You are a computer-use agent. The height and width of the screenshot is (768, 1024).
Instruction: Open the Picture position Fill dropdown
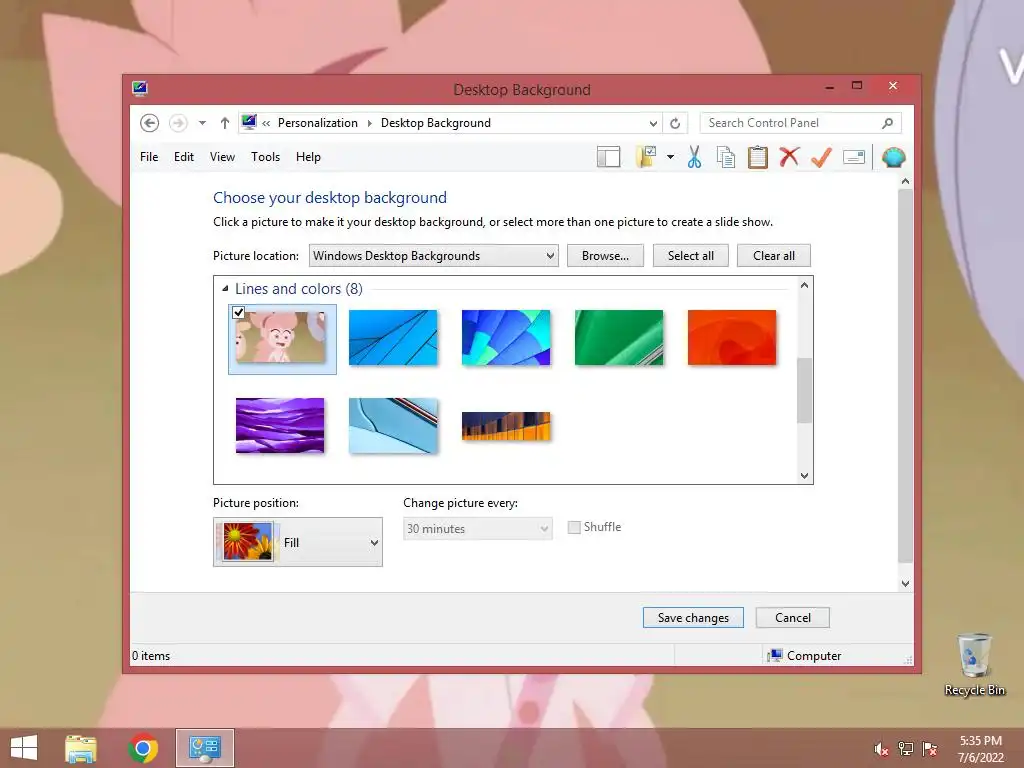click(298, 542)
